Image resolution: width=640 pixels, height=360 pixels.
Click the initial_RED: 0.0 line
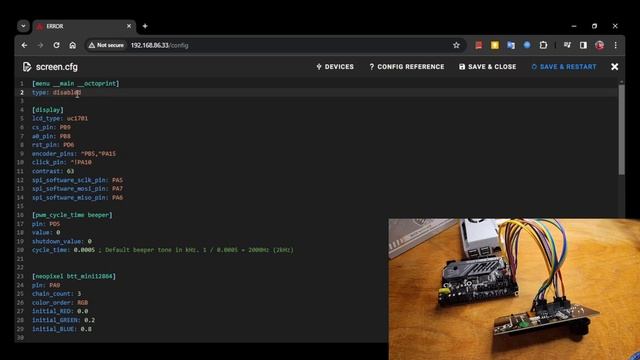pos(60,311)
